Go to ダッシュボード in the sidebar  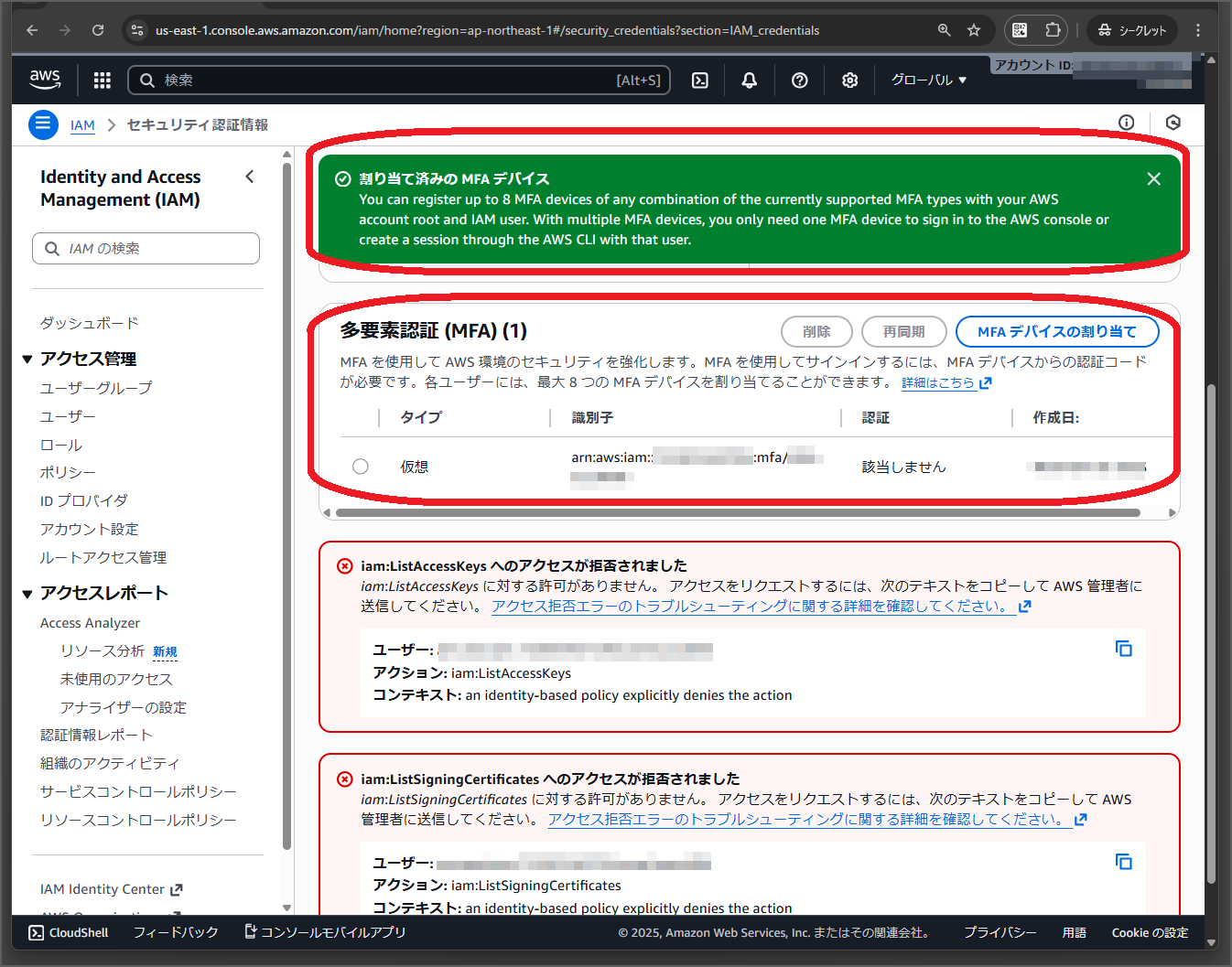pyautogui.click(x=90, y=323)
